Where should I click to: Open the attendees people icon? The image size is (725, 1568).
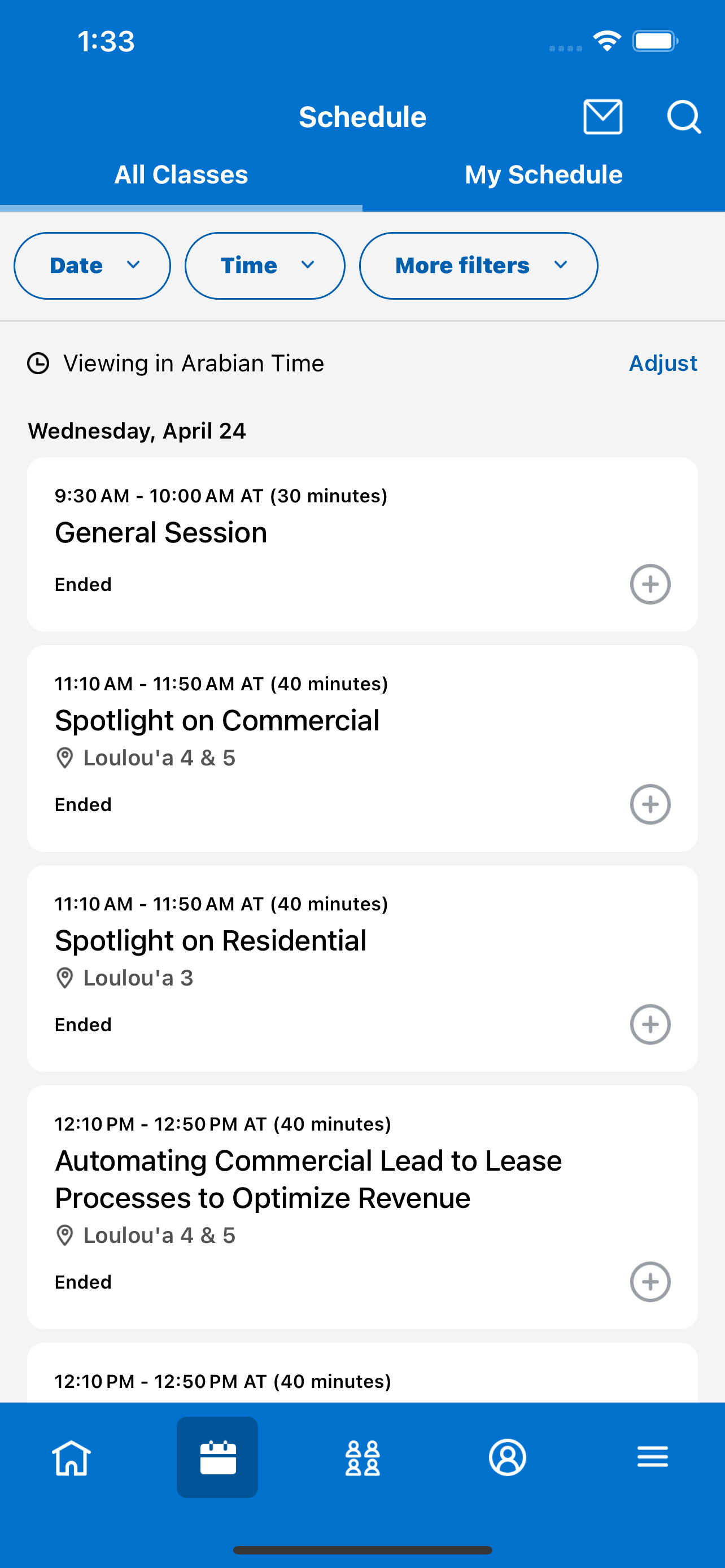(363, 1457)
